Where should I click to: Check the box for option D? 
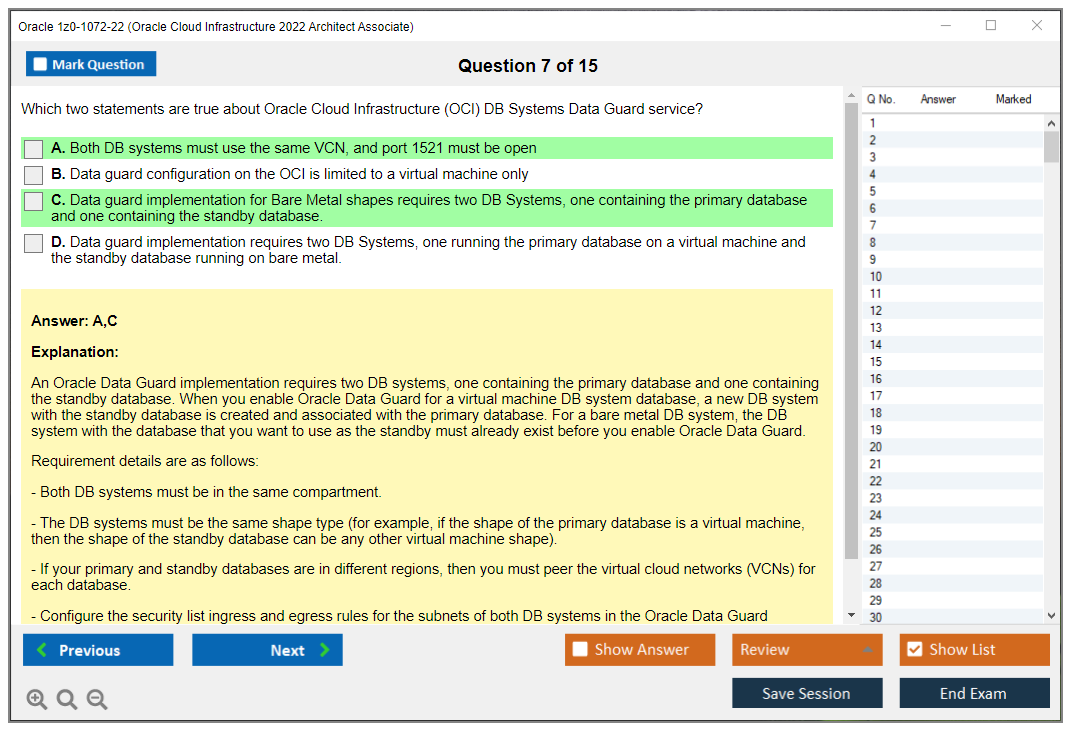pyautogui.click(x=34, y=243)
